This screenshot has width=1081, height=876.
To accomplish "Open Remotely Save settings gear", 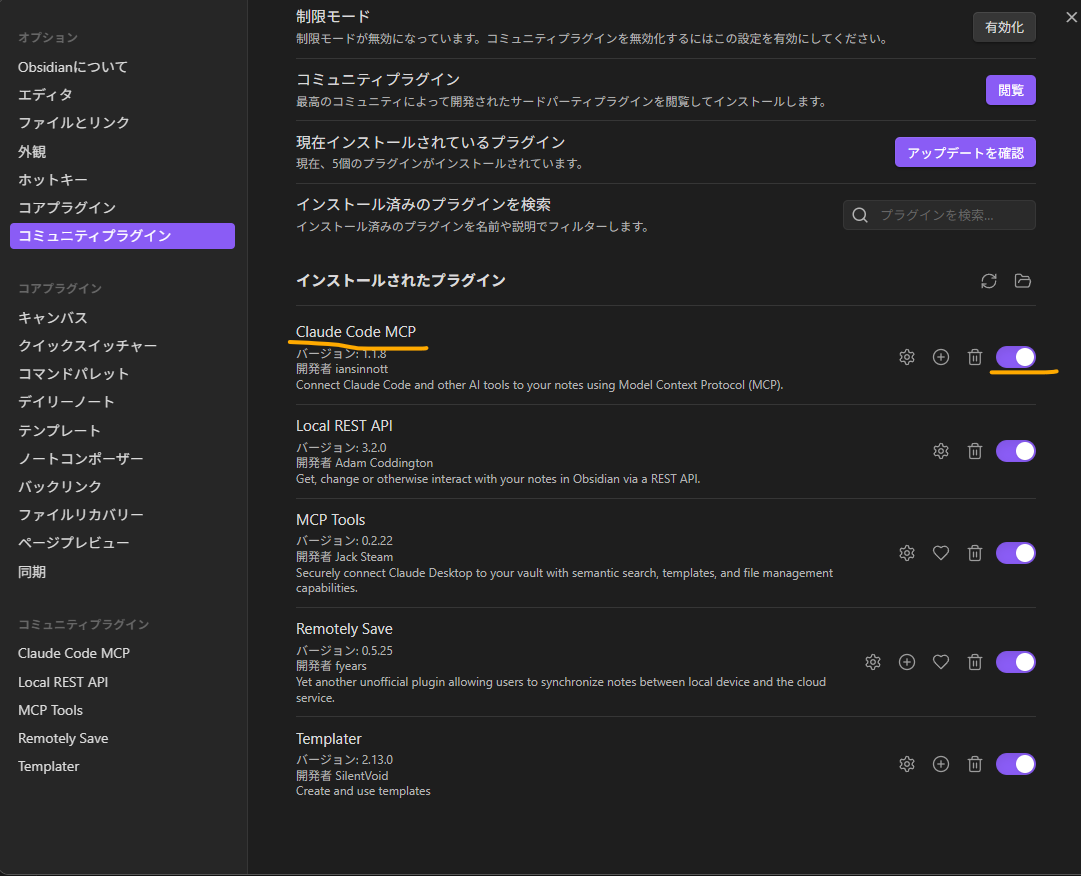I will 873,662.
